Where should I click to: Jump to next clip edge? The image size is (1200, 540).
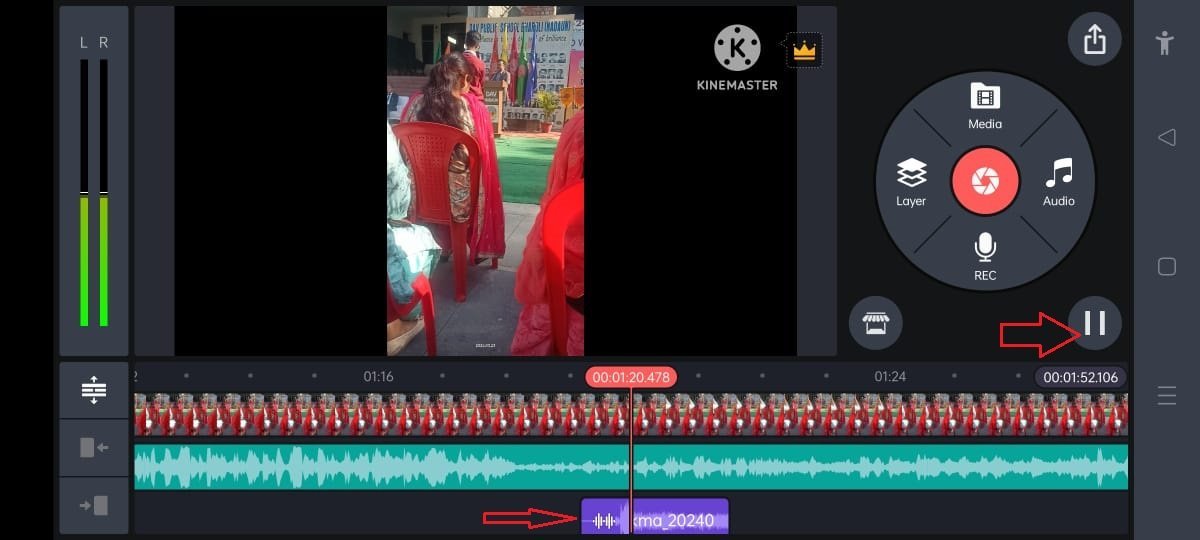[x=94, y=505]
